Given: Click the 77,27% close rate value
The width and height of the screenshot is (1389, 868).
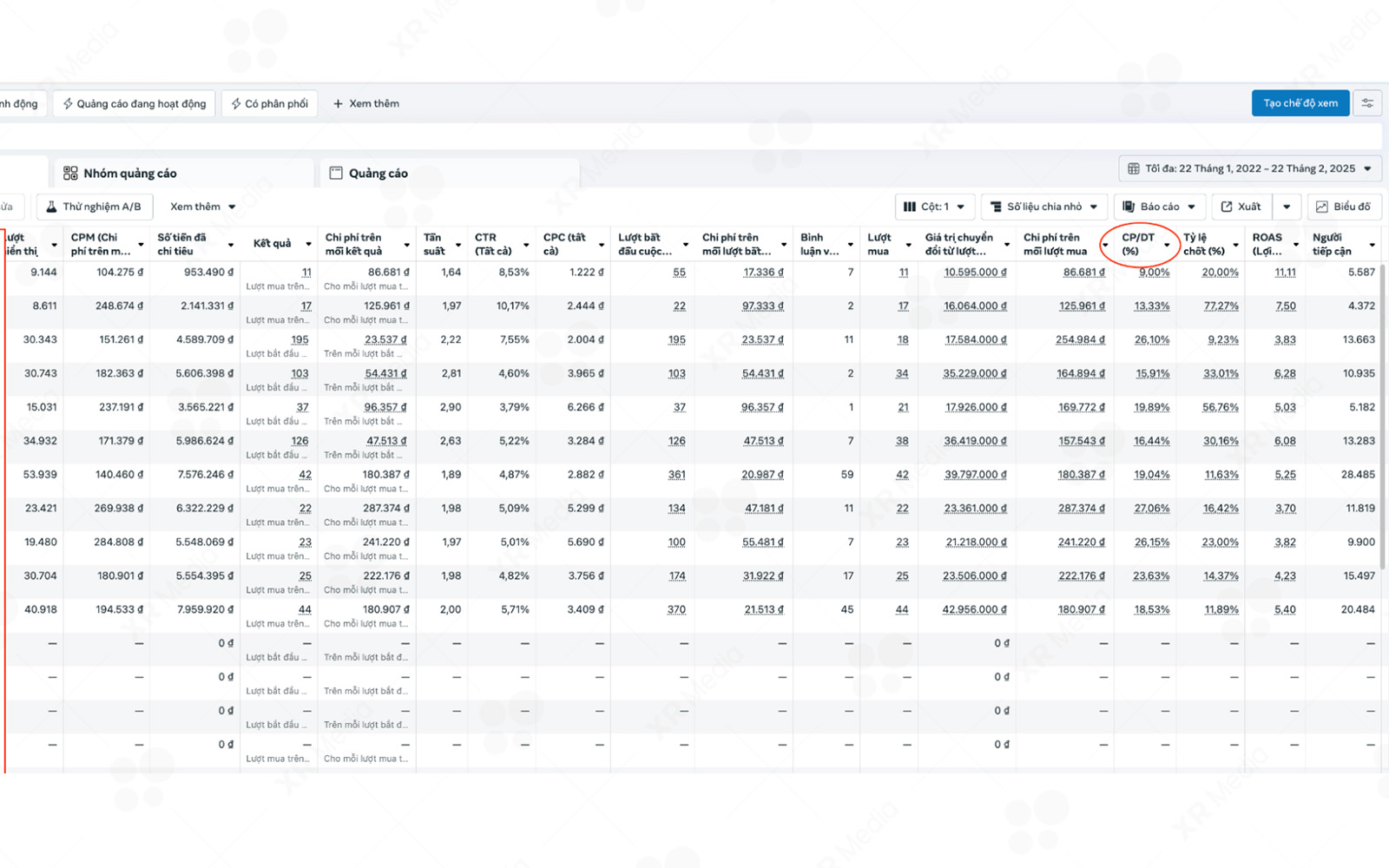Looking at the screenshot, I should coord(1221,306).
